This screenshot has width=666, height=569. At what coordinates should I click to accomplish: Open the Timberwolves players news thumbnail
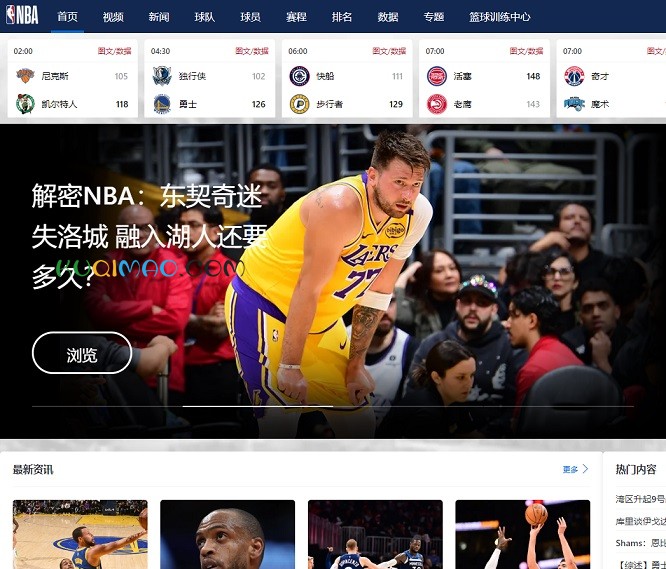(375, 534)
